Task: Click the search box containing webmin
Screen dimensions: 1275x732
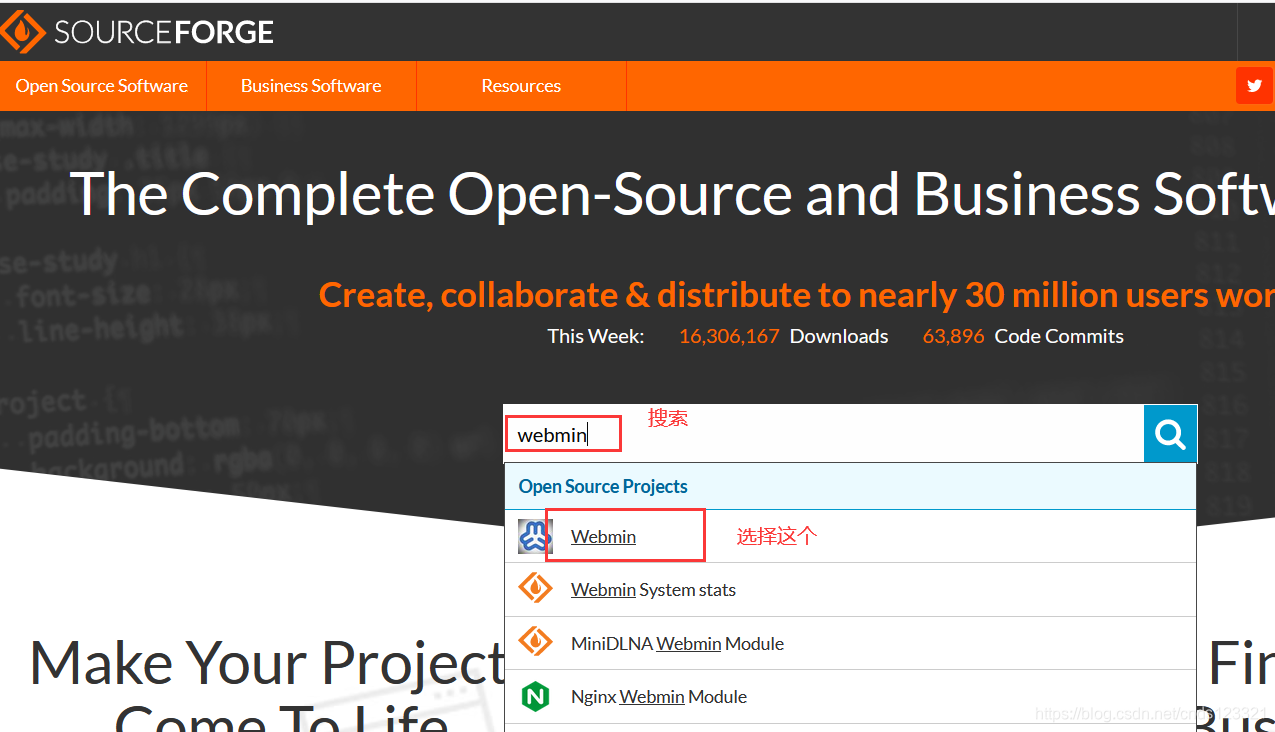Action: (824, 434)
